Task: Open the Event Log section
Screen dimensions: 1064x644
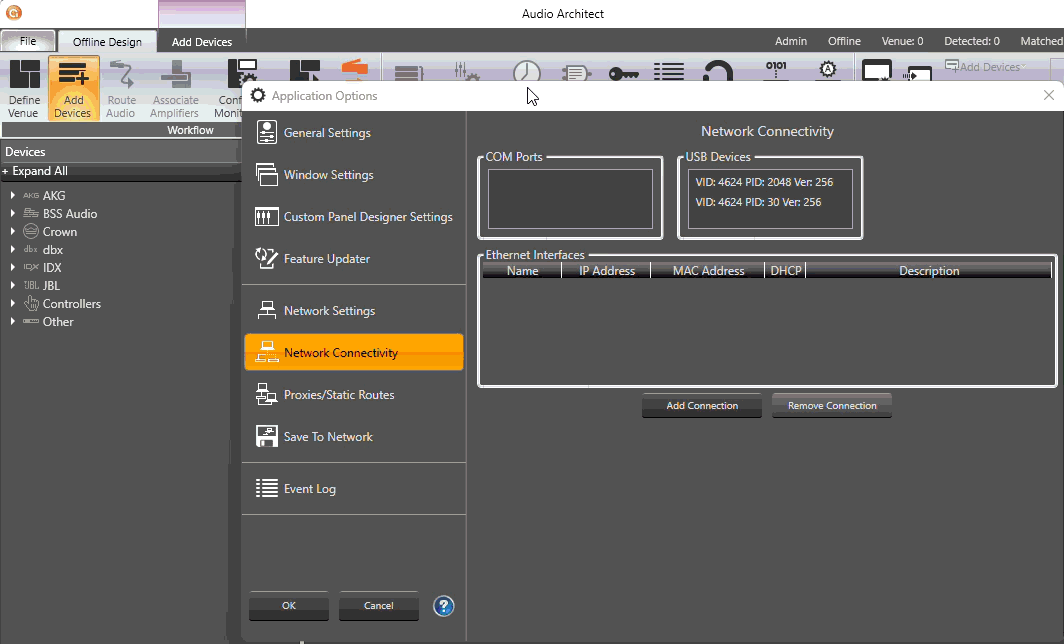Action: [x=309, y=489]
